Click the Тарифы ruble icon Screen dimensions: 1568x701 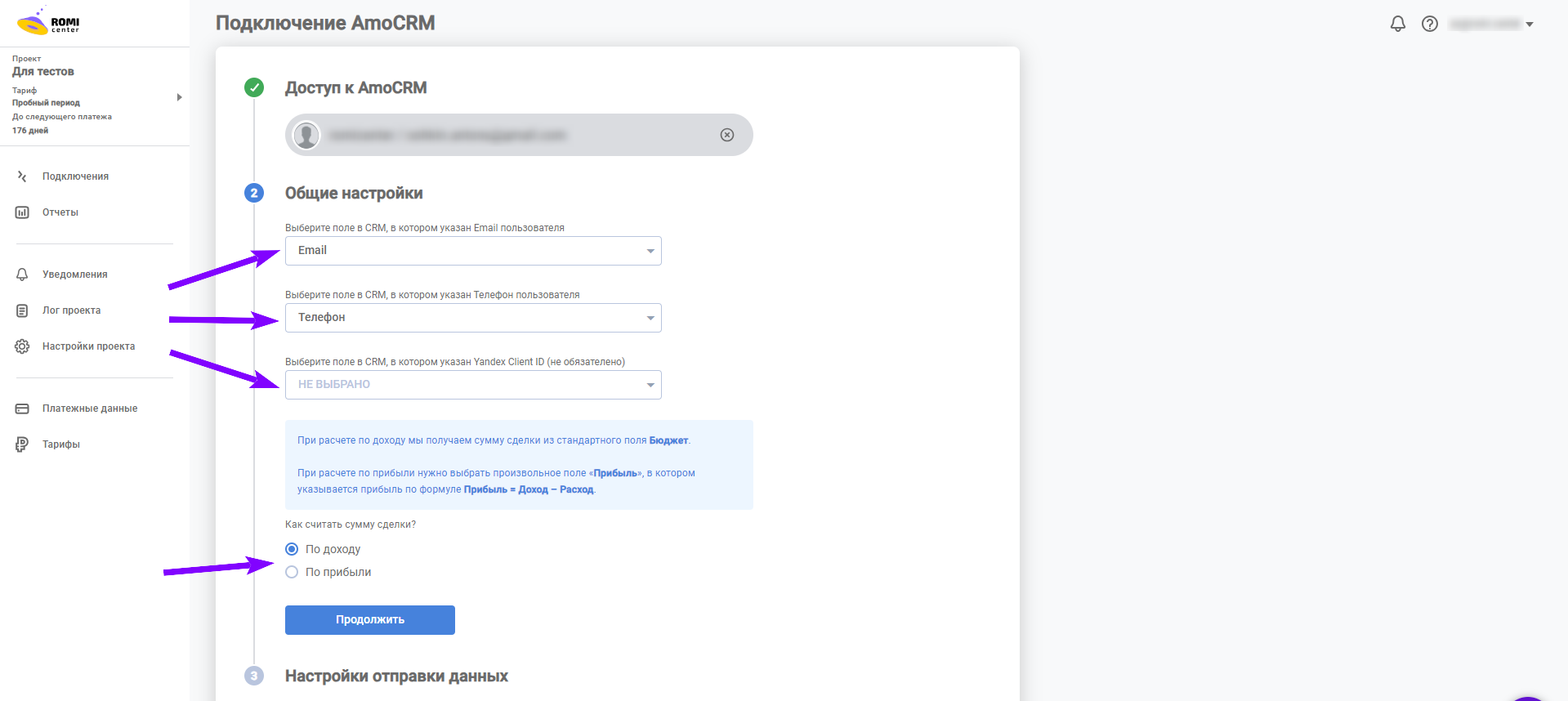pos(22,444)
